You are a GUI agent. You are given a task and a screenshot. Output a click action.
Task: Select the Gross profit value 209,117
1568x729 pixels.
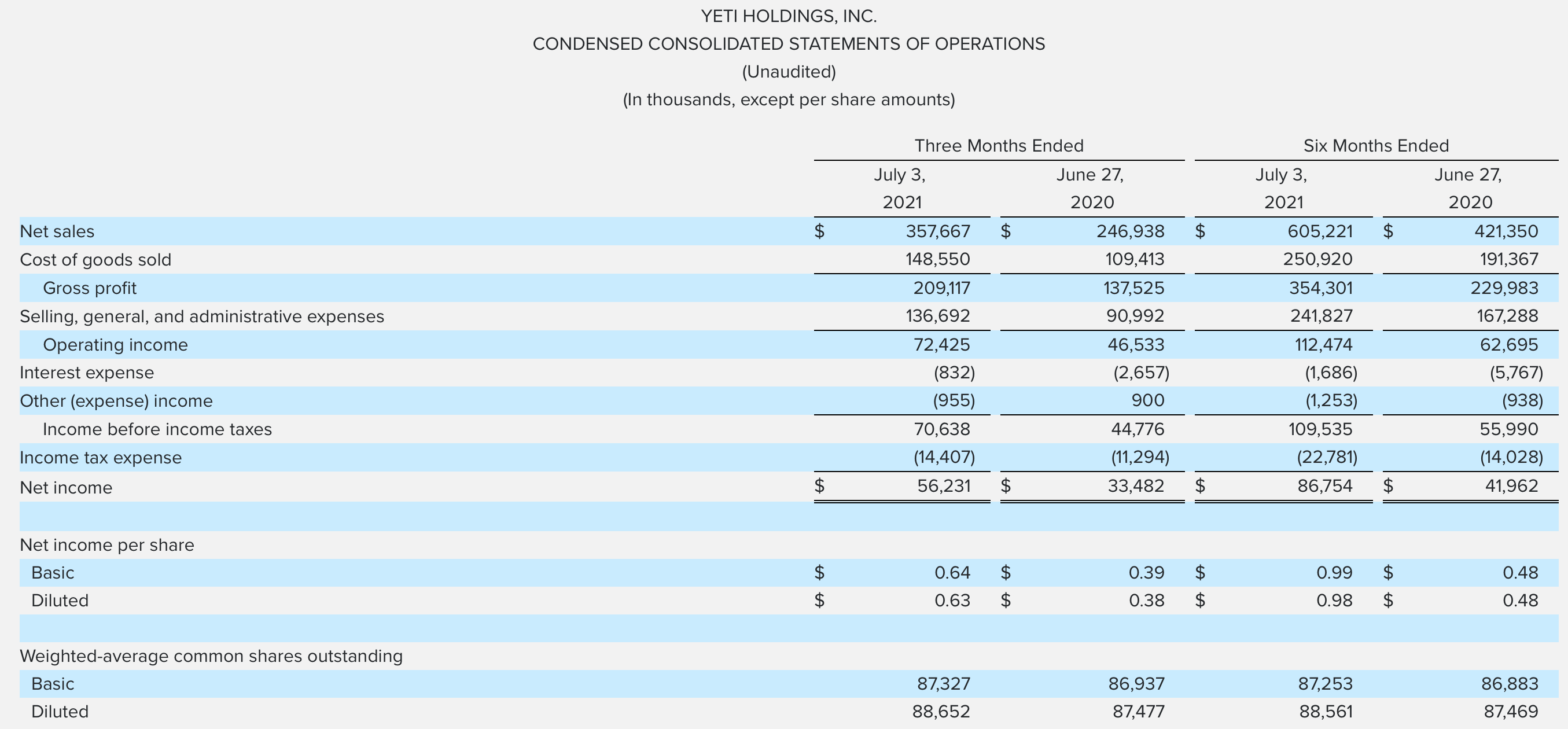click(944, 287)
